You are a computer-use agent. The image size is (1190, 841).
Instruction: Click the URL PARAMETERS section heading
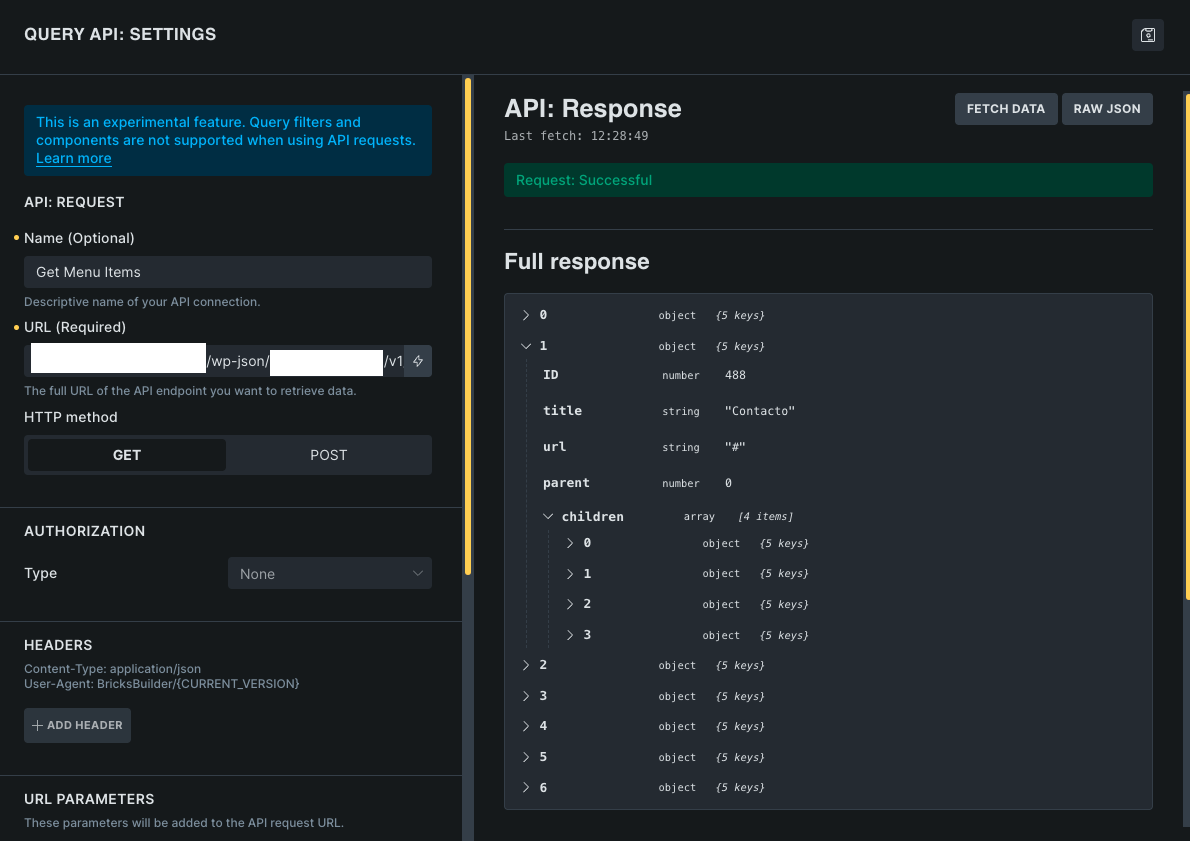[89, 799]
